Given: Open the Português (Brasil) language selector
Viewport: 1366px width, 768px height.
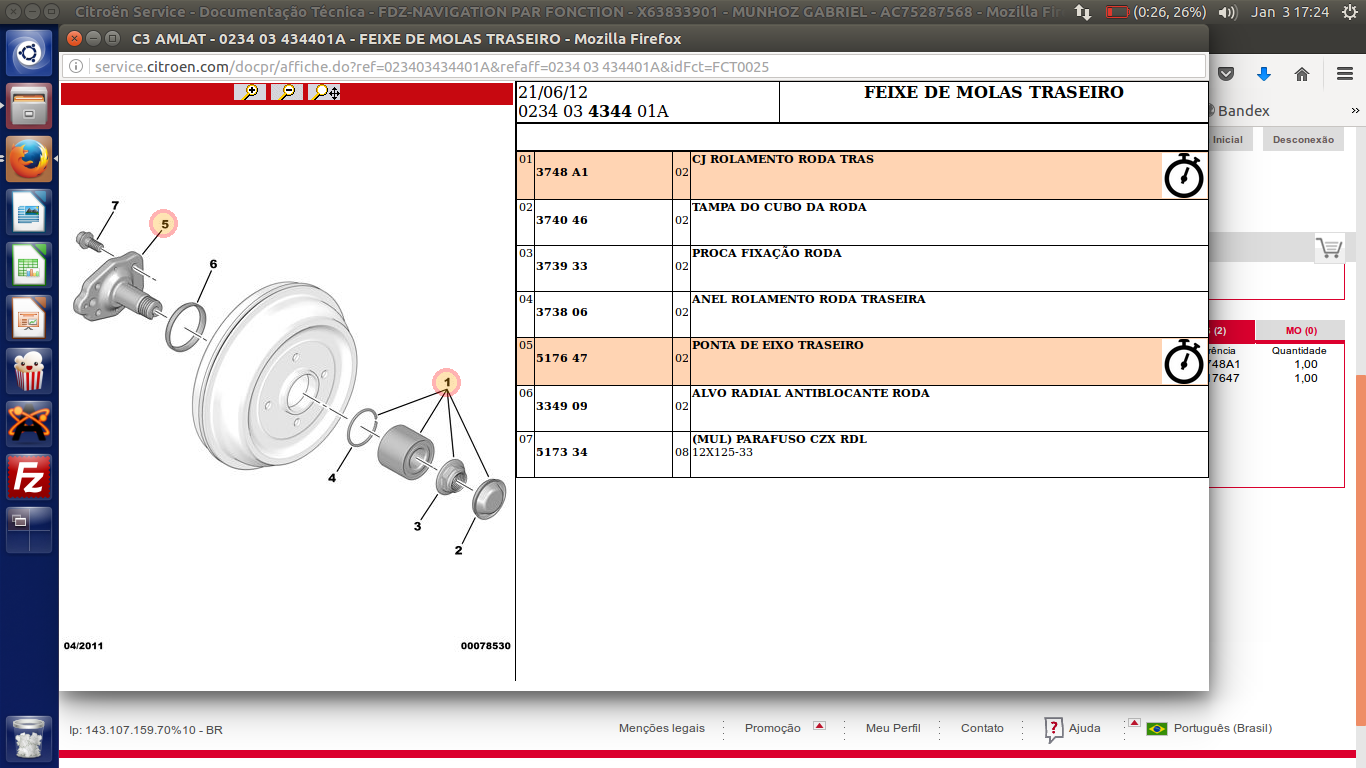Looking at the screenshot, I should point(1210,728).
